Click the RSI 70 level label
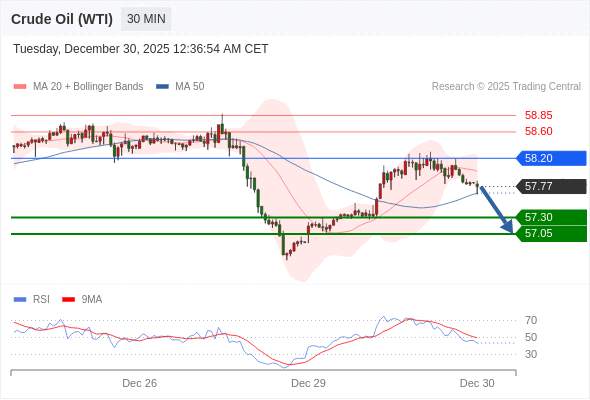Image resolution: width=590 pixels, height=400 pixels. [531, 321]
